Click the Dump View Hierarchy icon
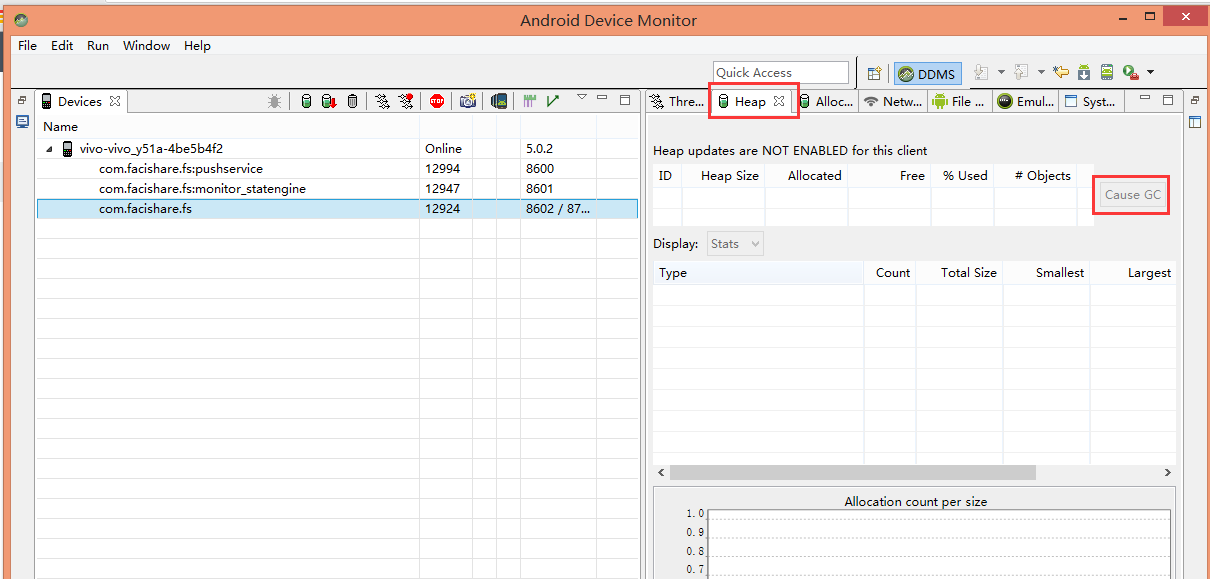The height and width of the screenshot is (579, 1210). tap(499, 101)
